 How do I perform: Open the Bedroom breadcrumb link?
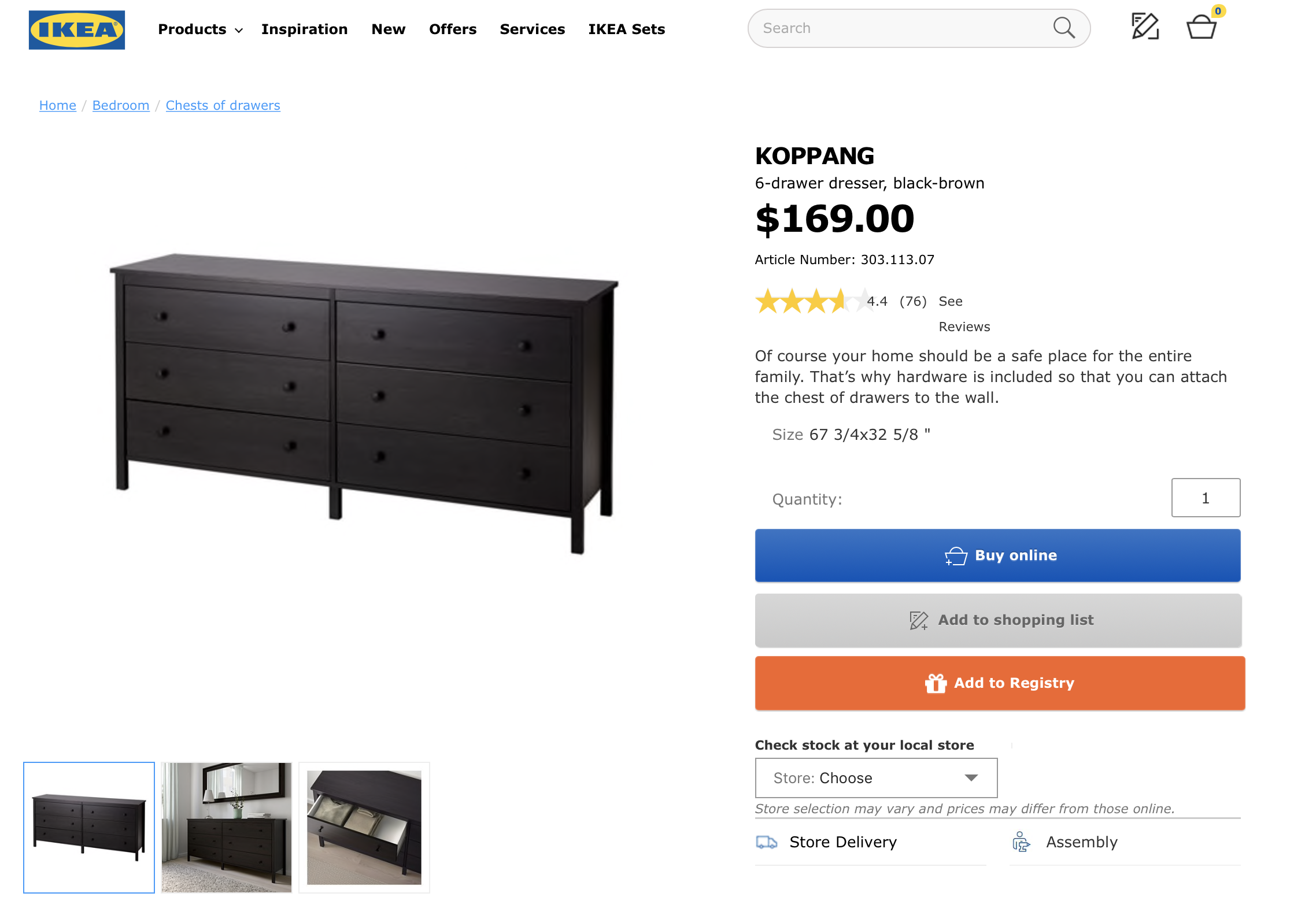pos(121,105)
